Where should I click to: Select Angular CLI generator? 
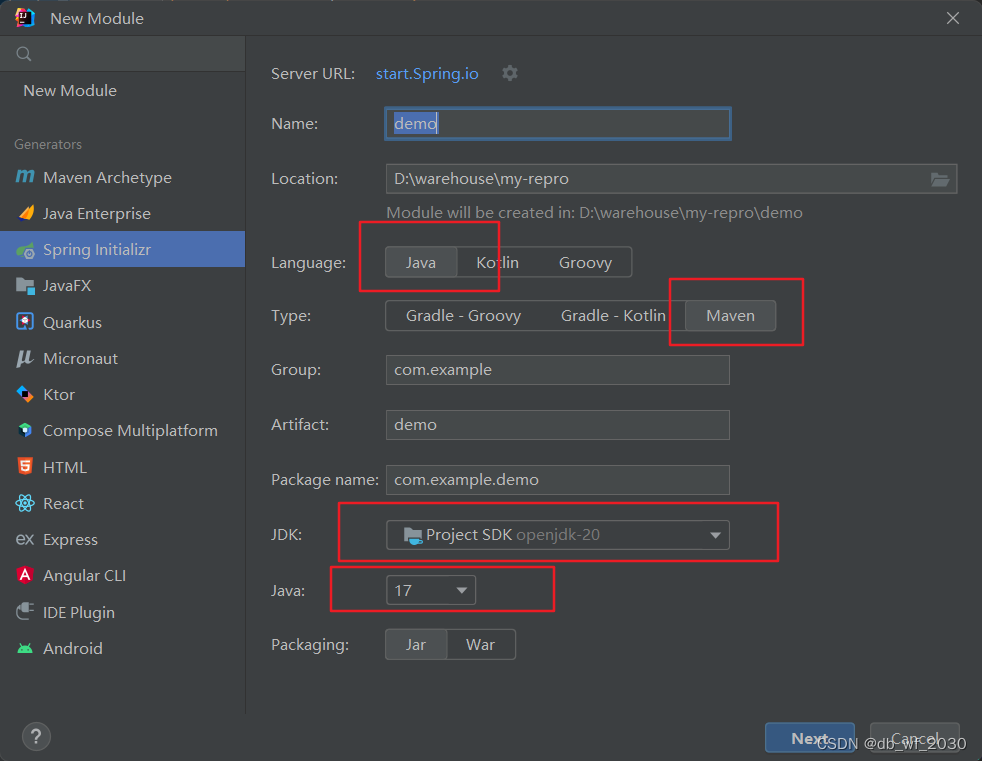(x=123, y=575)
